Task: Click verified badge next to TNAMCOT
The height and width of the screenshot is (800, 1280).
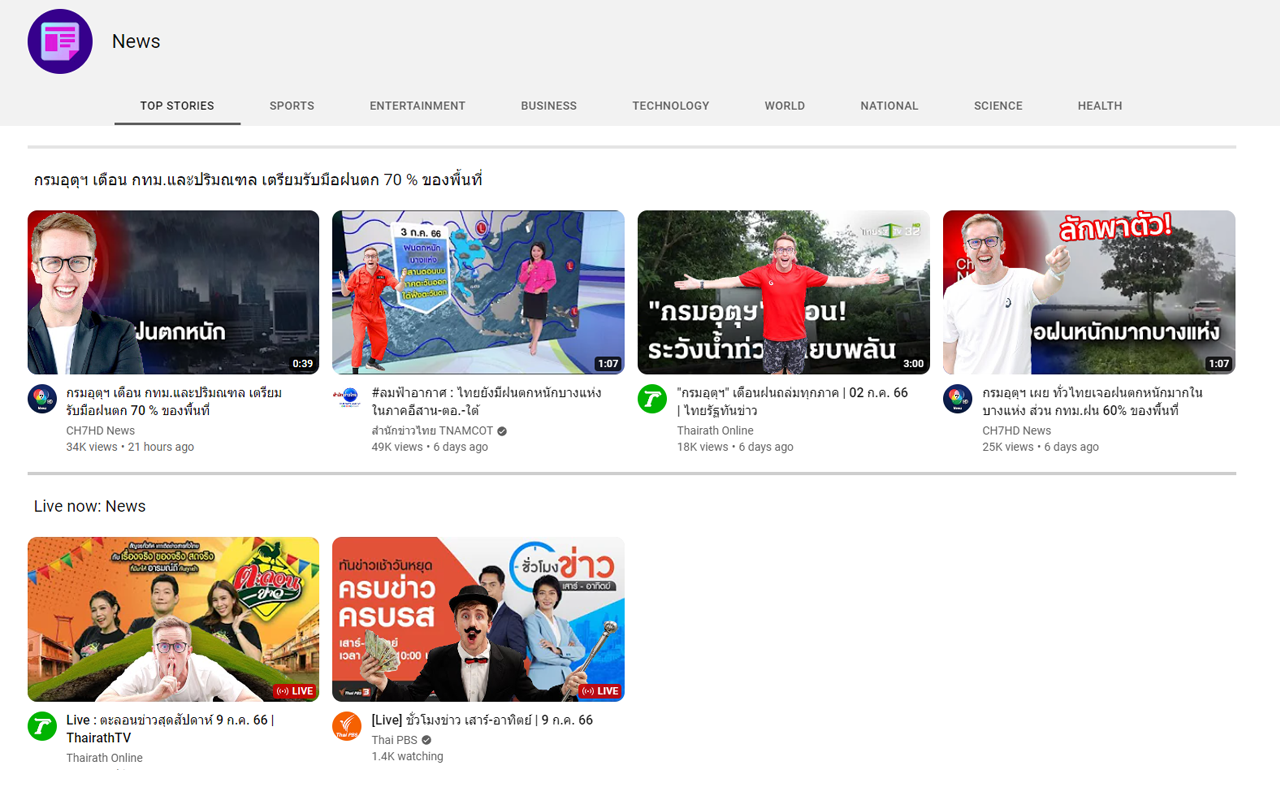Action: (x=501, y=431)
